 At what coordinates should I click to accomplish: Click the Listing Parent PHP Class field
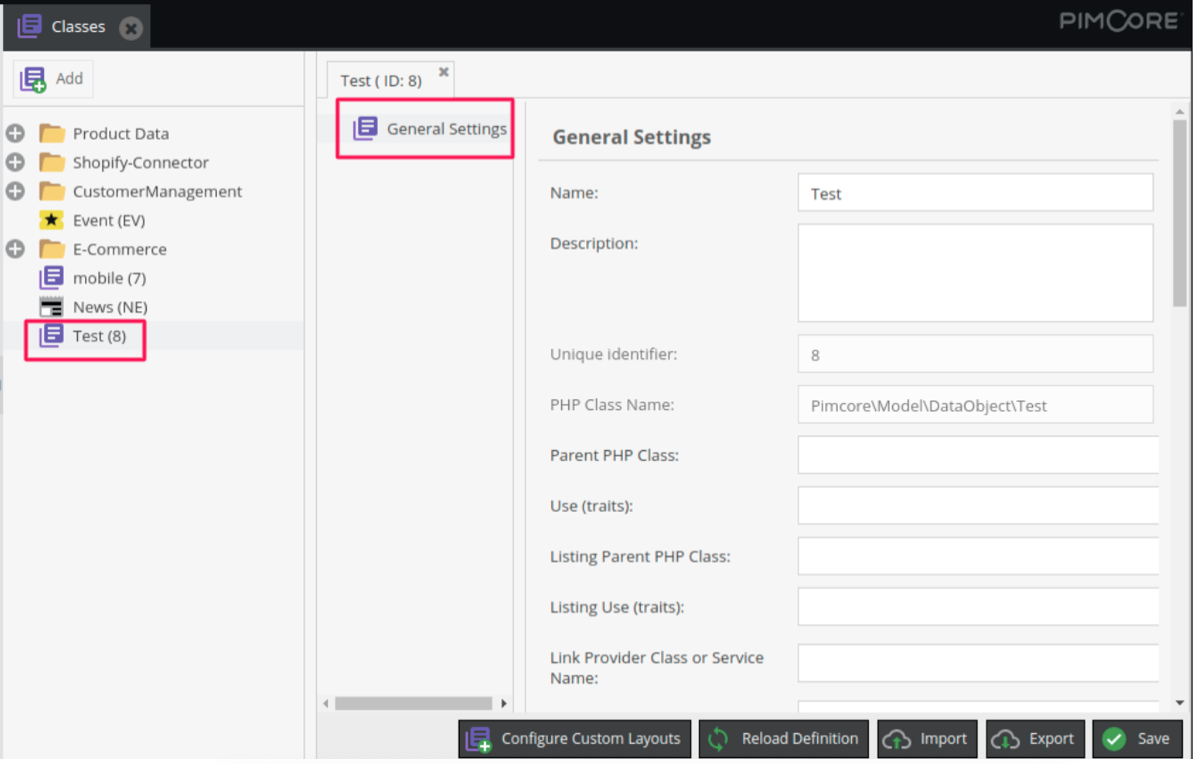coord(979,556)
